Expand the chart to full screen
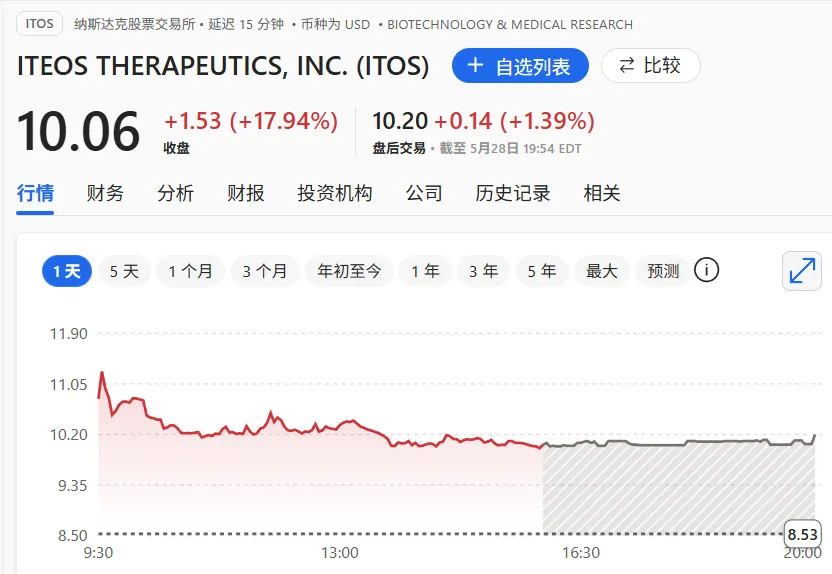This screenshot has height=574, width=832. [803, 271]
